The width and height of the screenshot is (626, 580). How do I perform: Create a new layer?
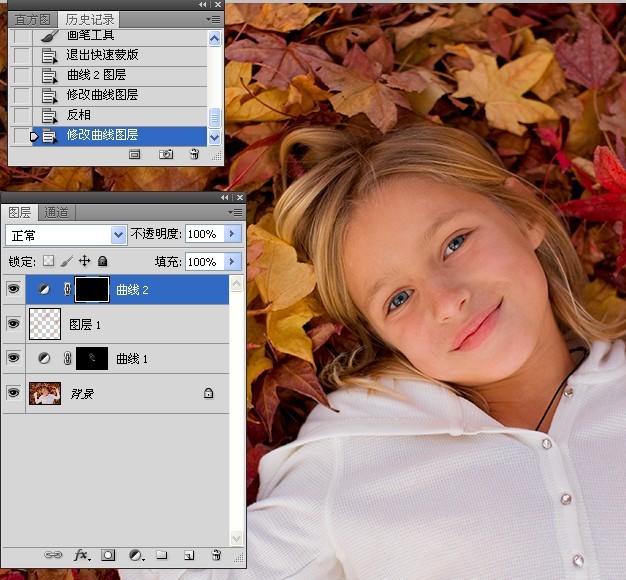pos(189,555)
